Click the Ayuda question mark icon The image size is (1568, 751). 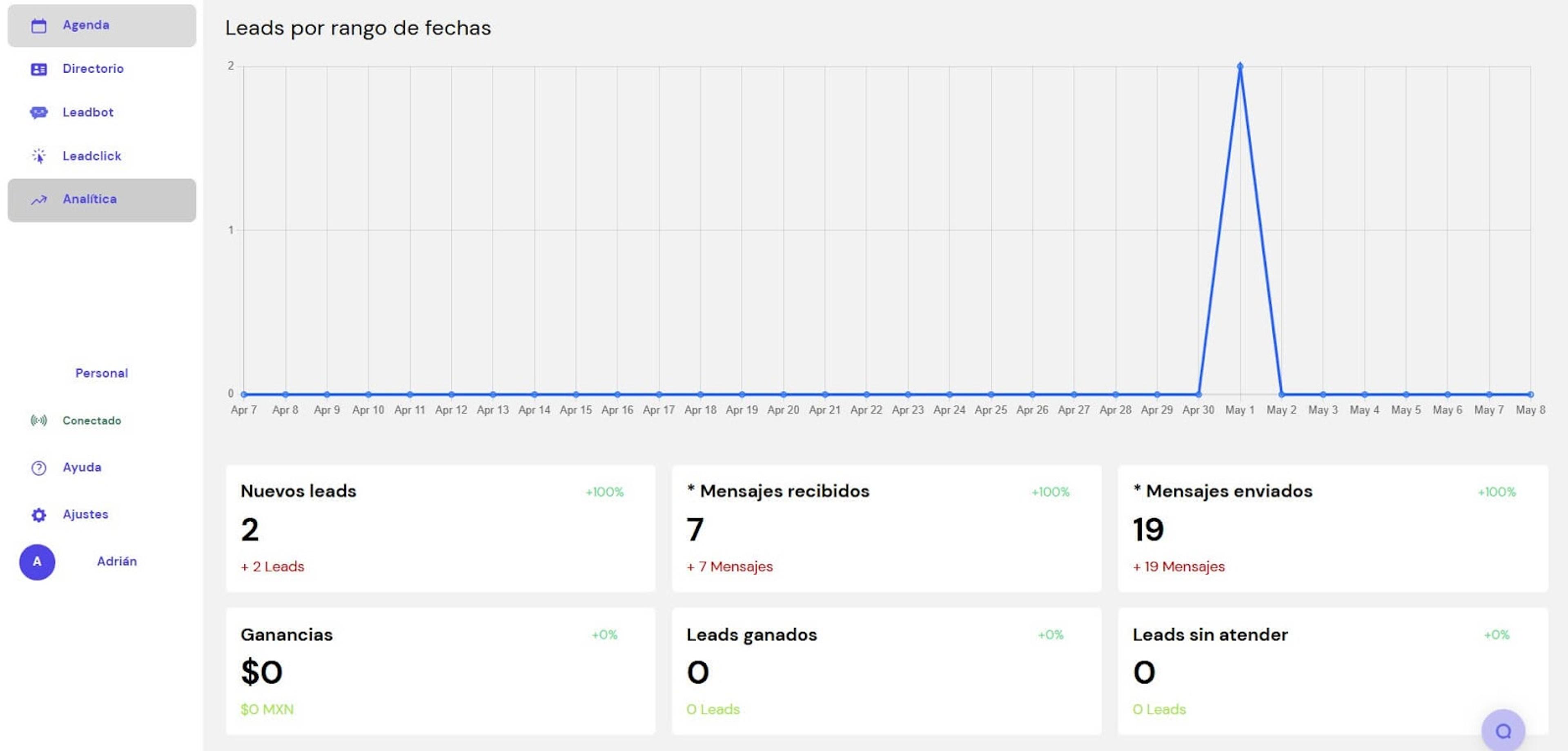39,468
